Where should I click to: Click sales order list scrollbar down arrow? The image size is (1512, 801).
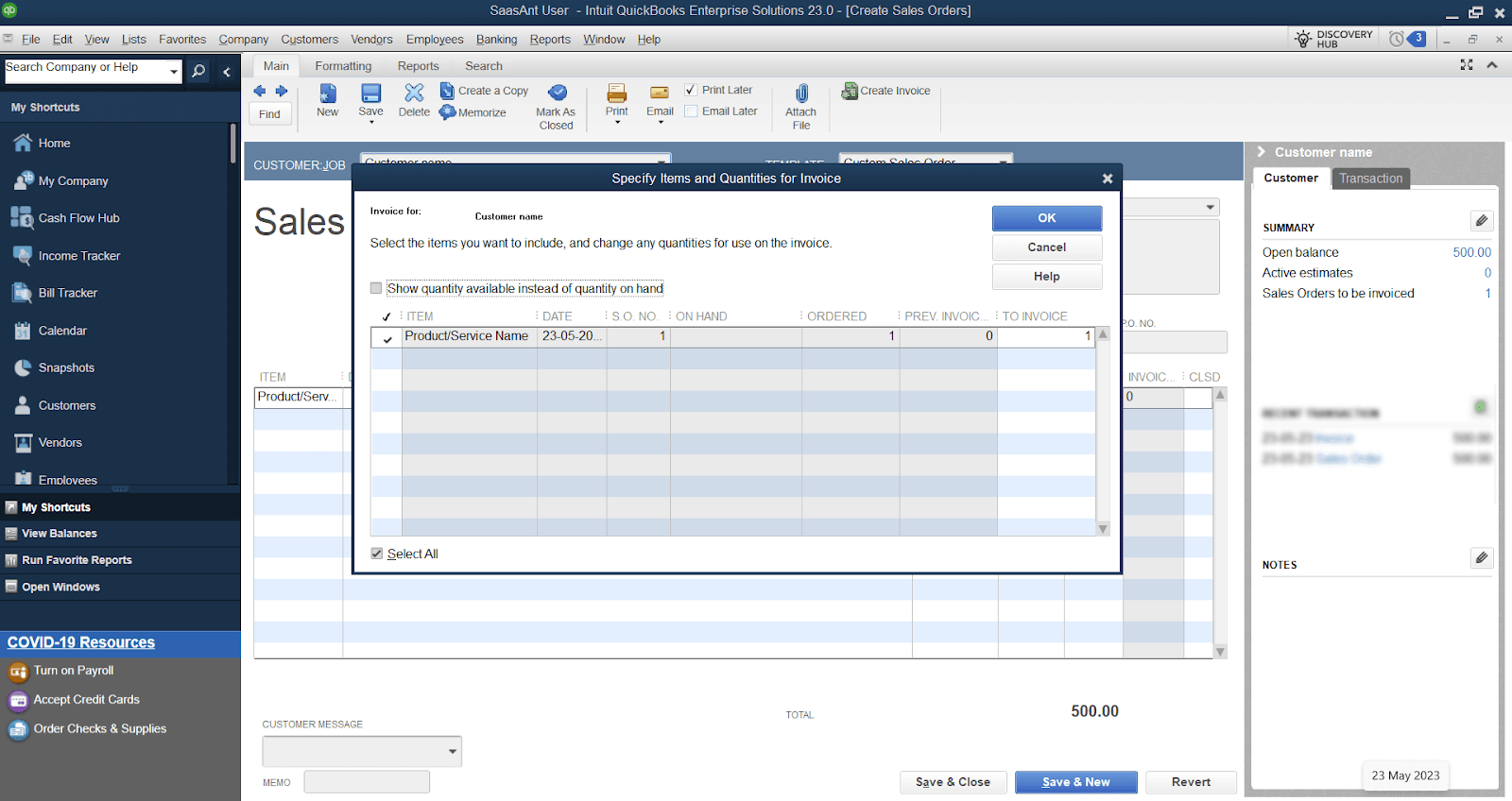tap(1220, 652)
